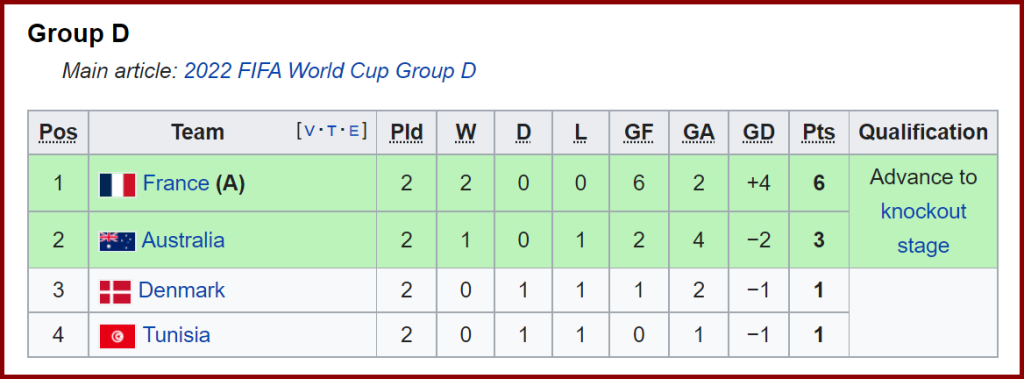Click the GD column header abbreviation
Screen dimensions: 1024x379
[758, 133]
